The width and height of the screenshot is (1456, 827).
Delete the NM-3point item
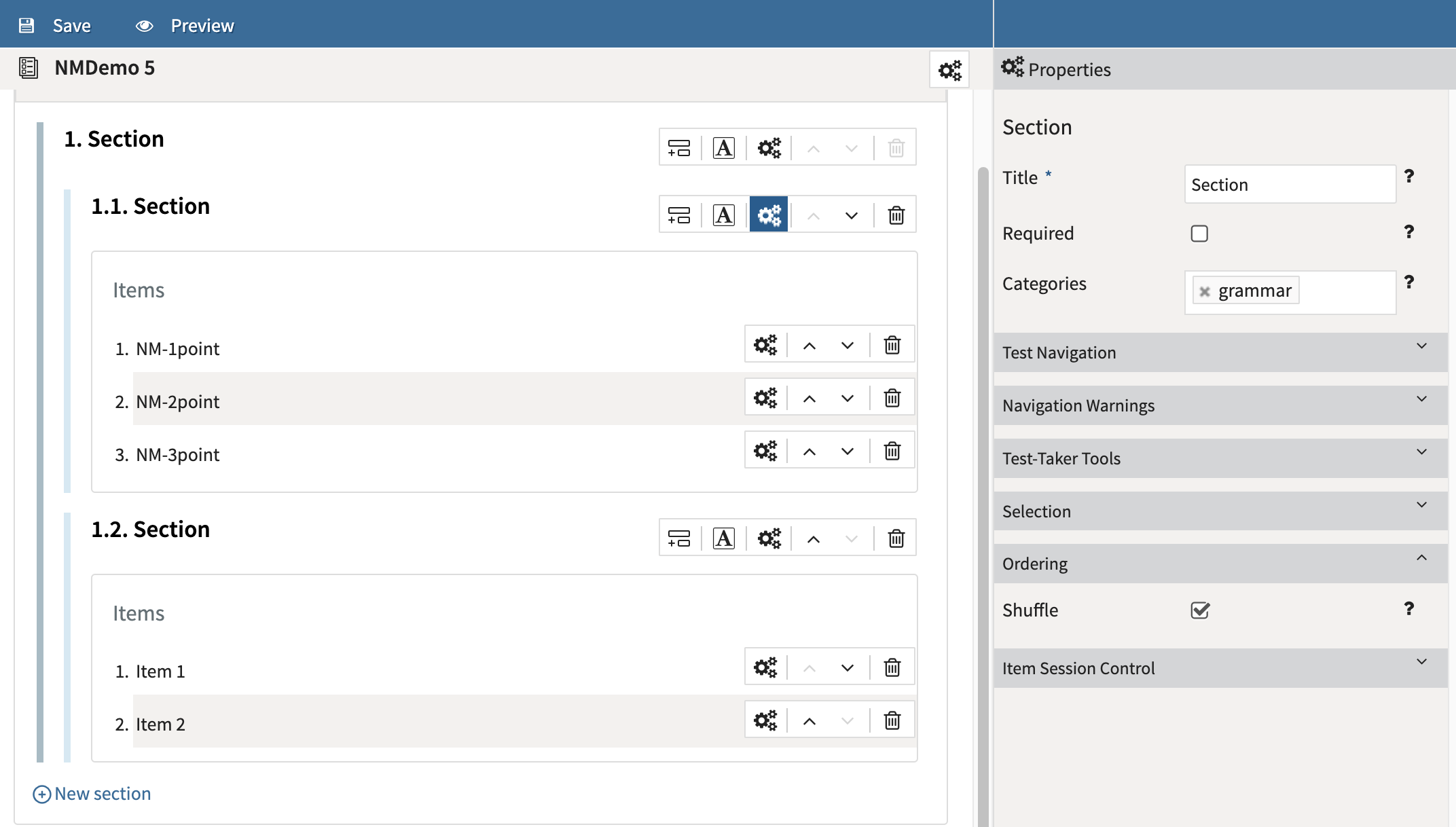pos(892,451)
